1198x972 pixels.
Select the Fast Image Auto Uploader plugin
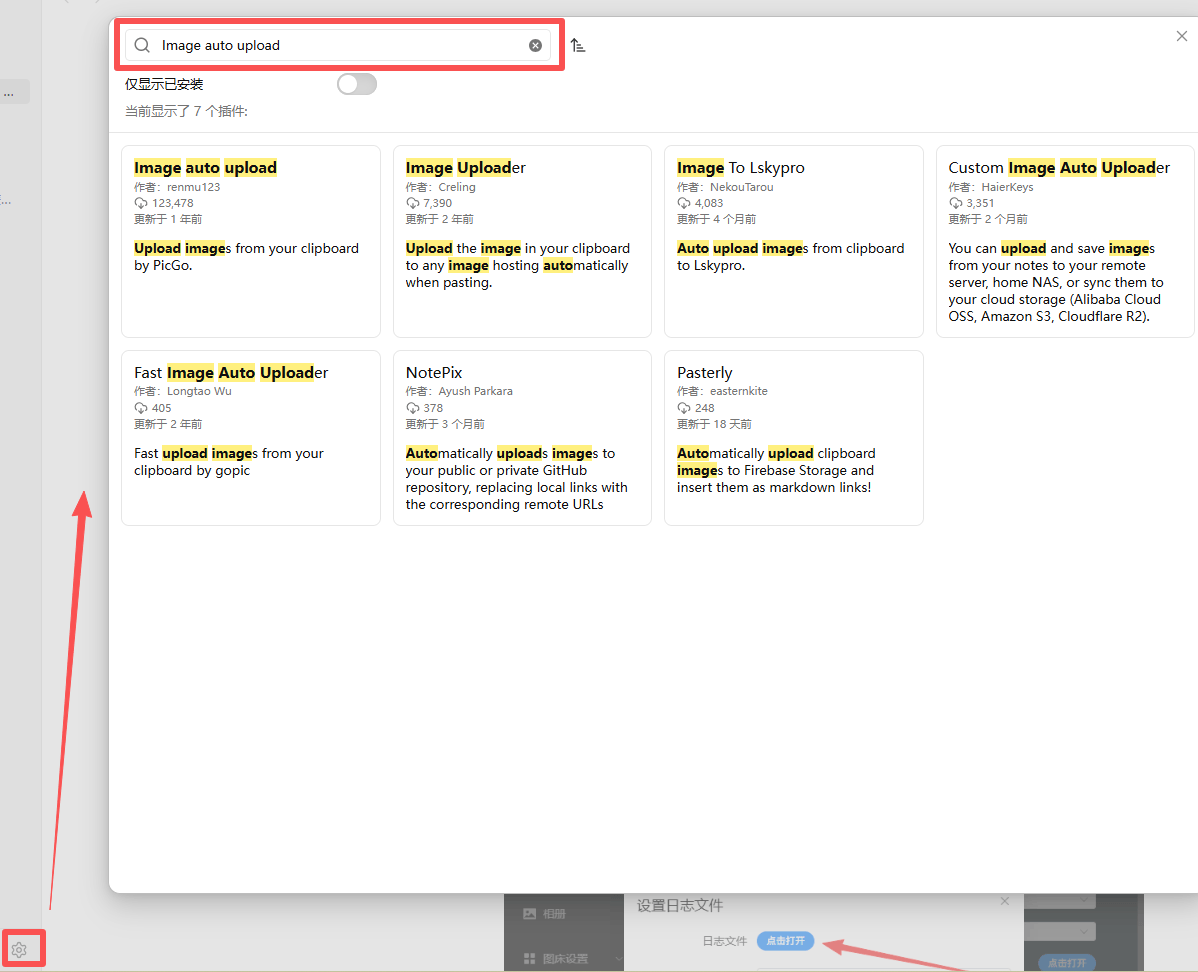coord(251,438)
